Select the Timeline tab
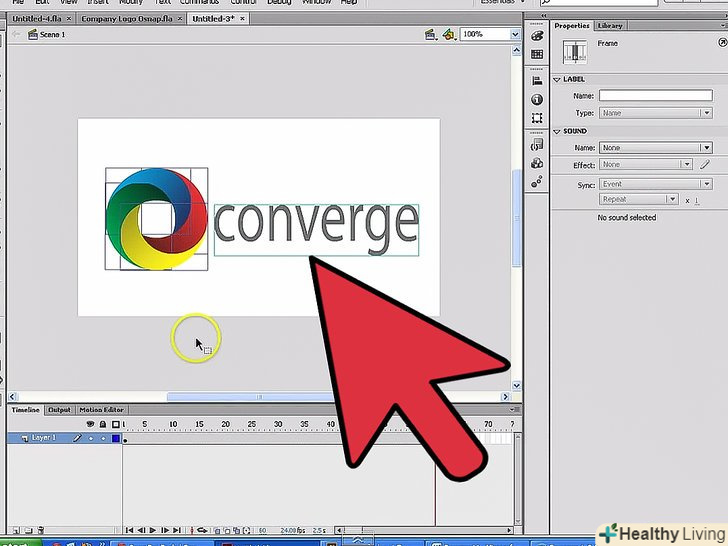The width and height of the screenshot is (728, 546). (26, 410)
